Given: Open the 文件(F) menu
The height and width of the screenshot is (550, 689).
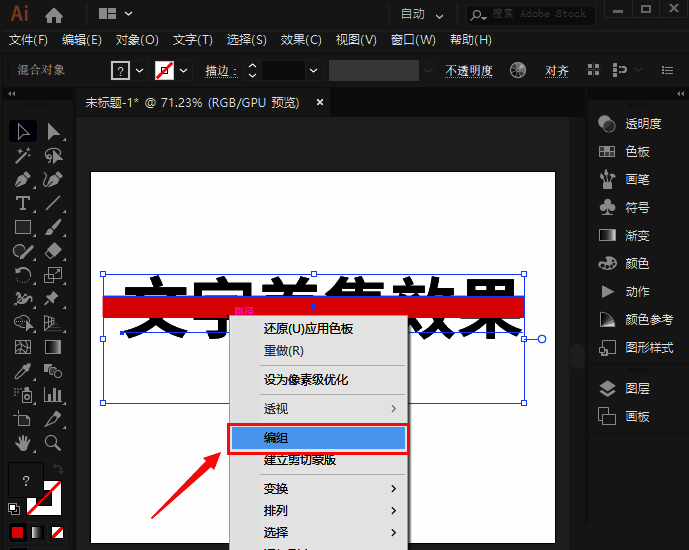Looking at the screenshot, I should [x=28, y=40].
